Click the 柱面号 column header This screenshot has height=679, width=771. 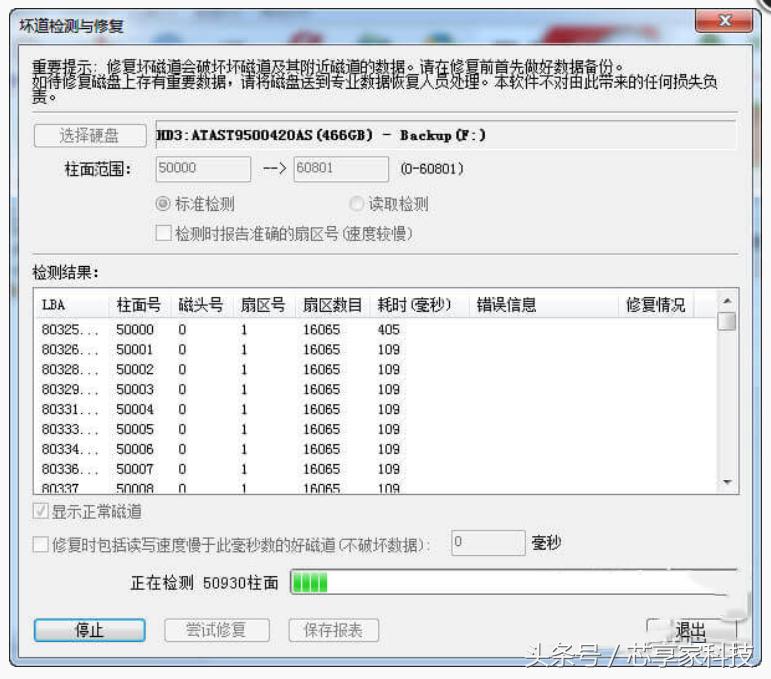pyautogui.click(x=139, y=305)
